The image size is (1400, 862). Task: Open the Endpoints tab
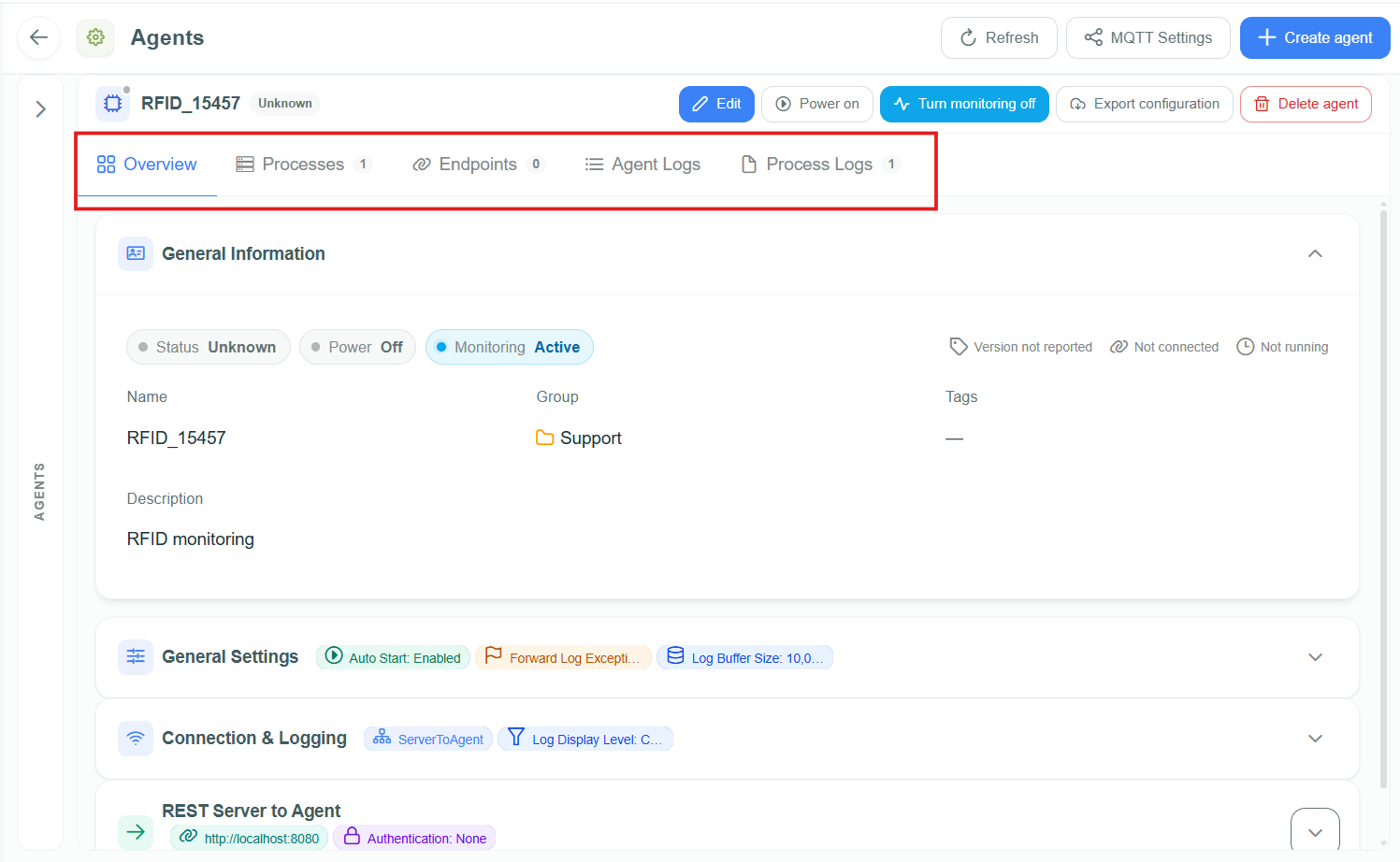coord(478,165)
